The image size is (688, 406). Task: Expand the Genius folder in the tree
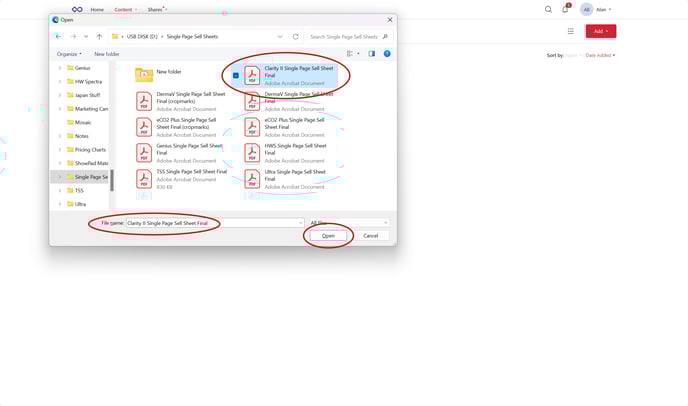[x=59, y=68]
